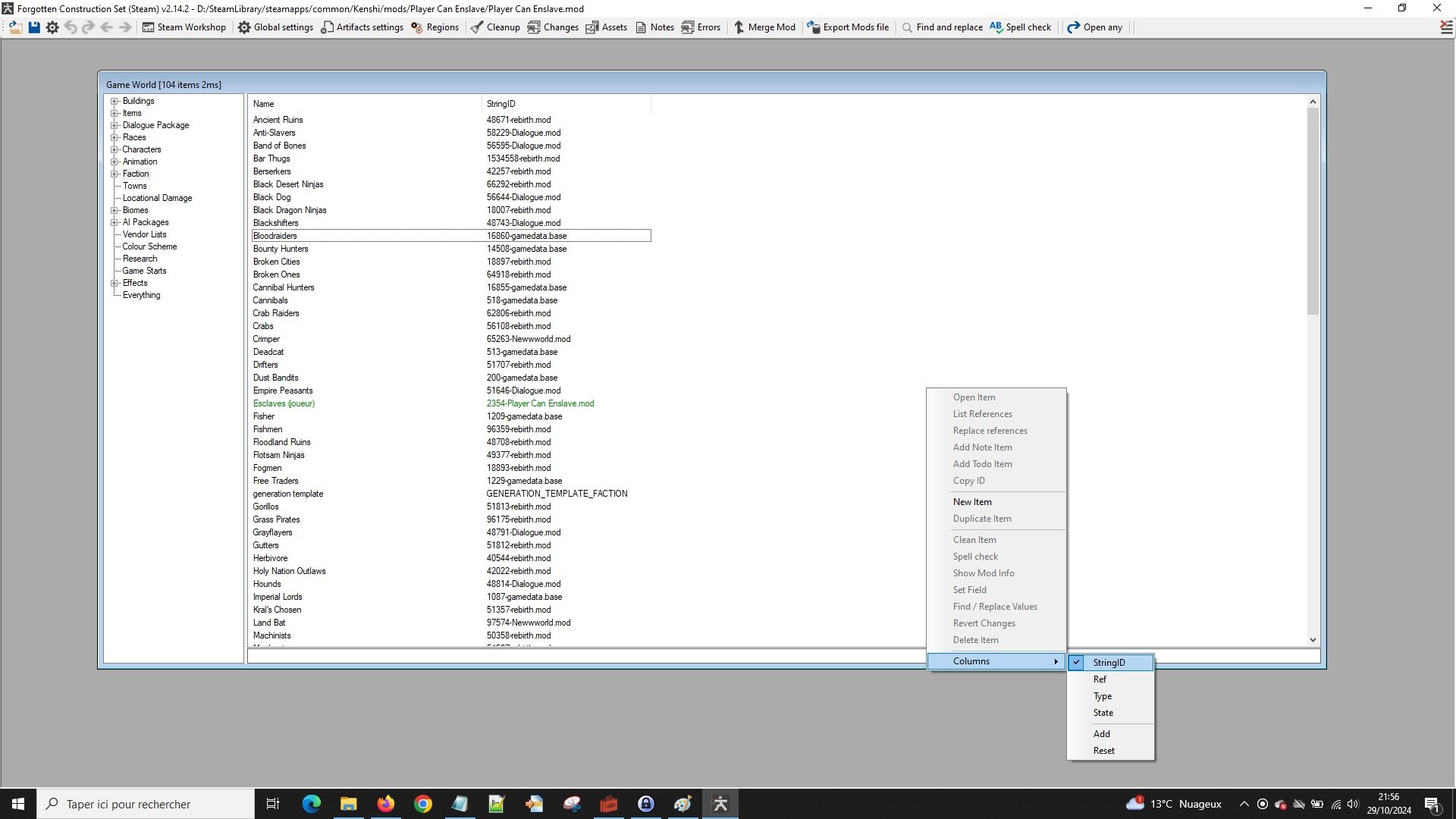This screenshot has width=1456, height=819.
Task: Open the Notes window
Action: 654,27
